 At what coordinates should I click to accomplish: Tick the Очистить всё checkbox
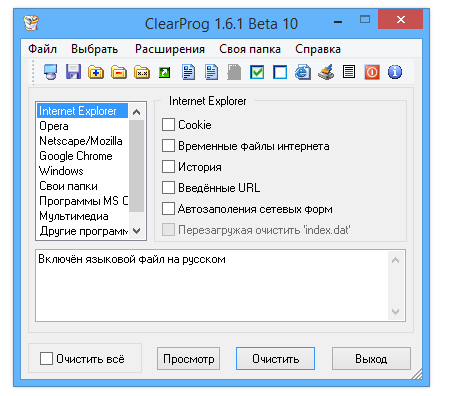point(46,359)
